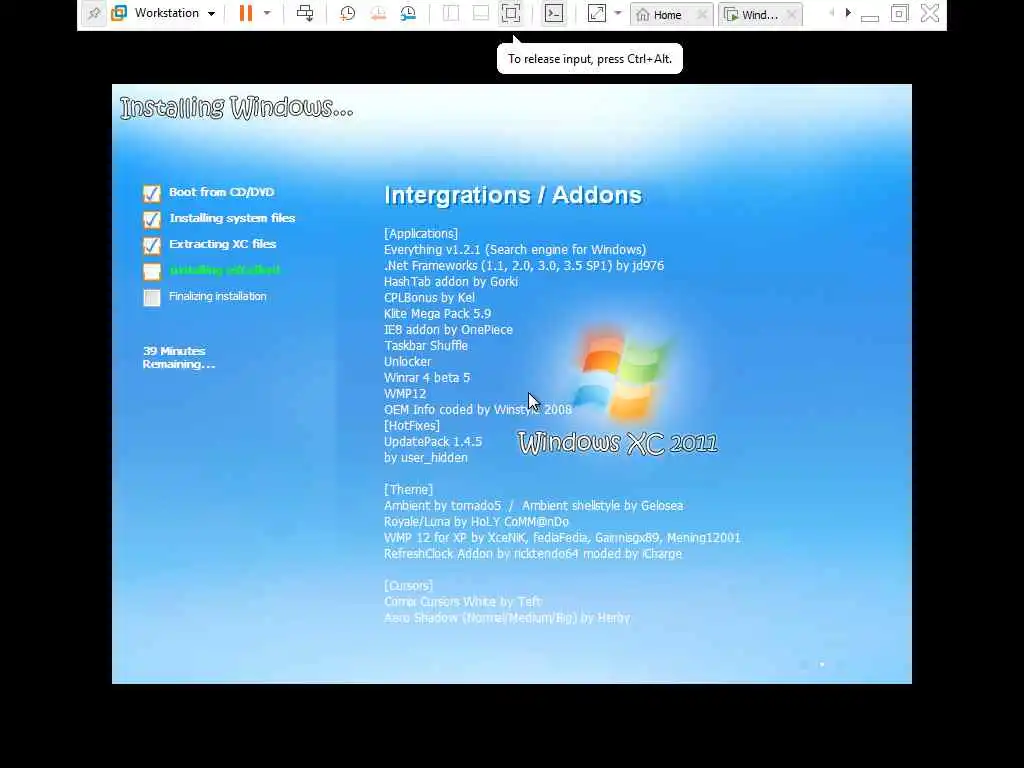Click the 'Unlocker' line
Screen dimensions: 1024x768
[408, 362]
